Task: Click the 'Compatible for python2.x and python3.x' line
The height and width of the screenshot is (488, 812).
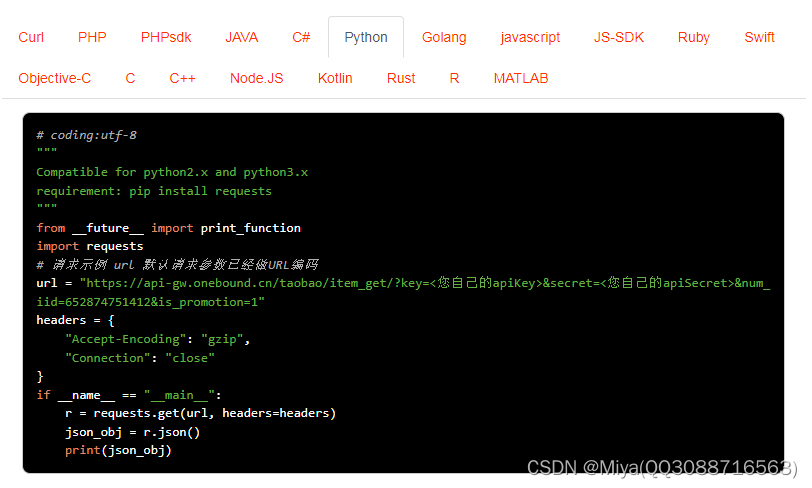Action: click(x=172, y=172)
